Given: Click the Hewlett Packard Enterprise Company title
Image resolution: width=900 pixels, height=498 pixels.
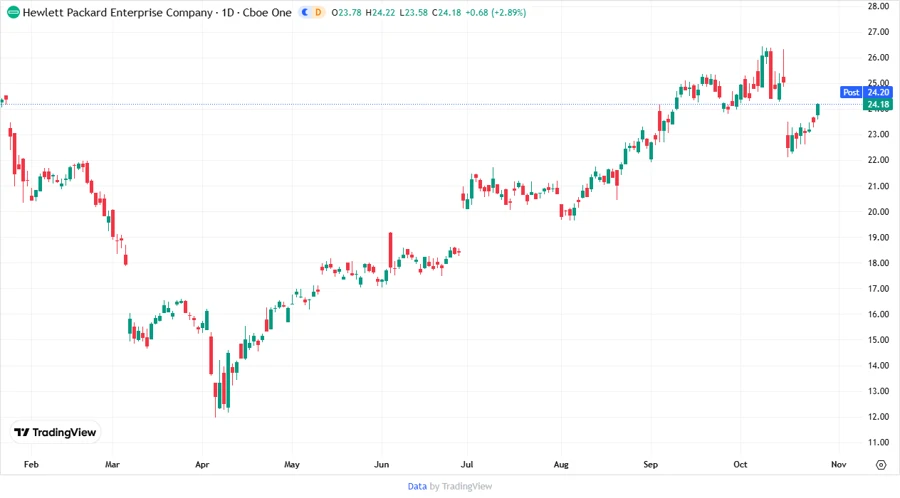Looking at the screenshot, I should pos(118,12).
